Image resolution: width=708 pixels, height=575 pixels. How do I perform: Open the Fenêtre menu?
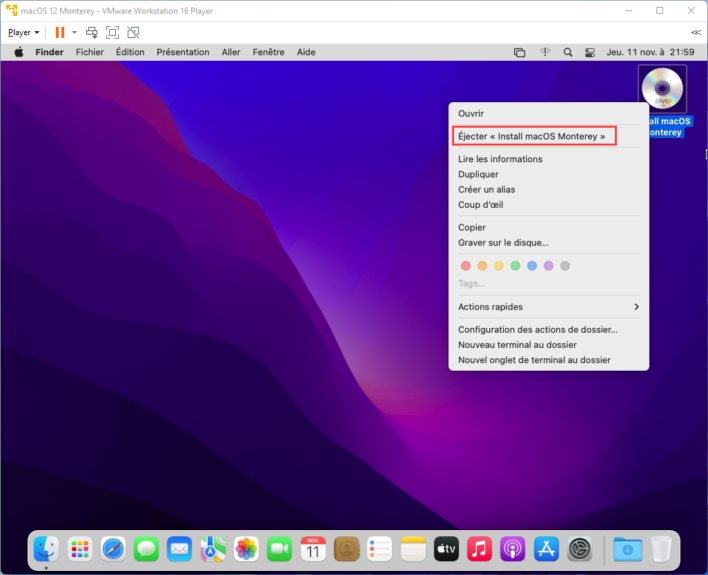click(268, 52)
